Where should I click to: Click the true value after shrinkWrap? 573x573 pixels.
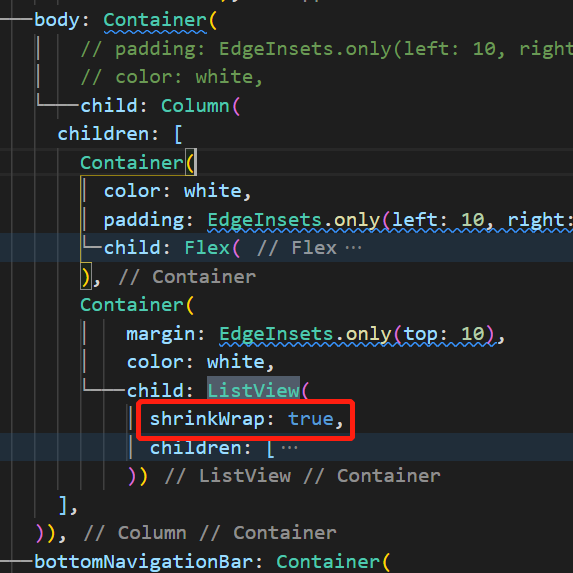click(311, 419)
